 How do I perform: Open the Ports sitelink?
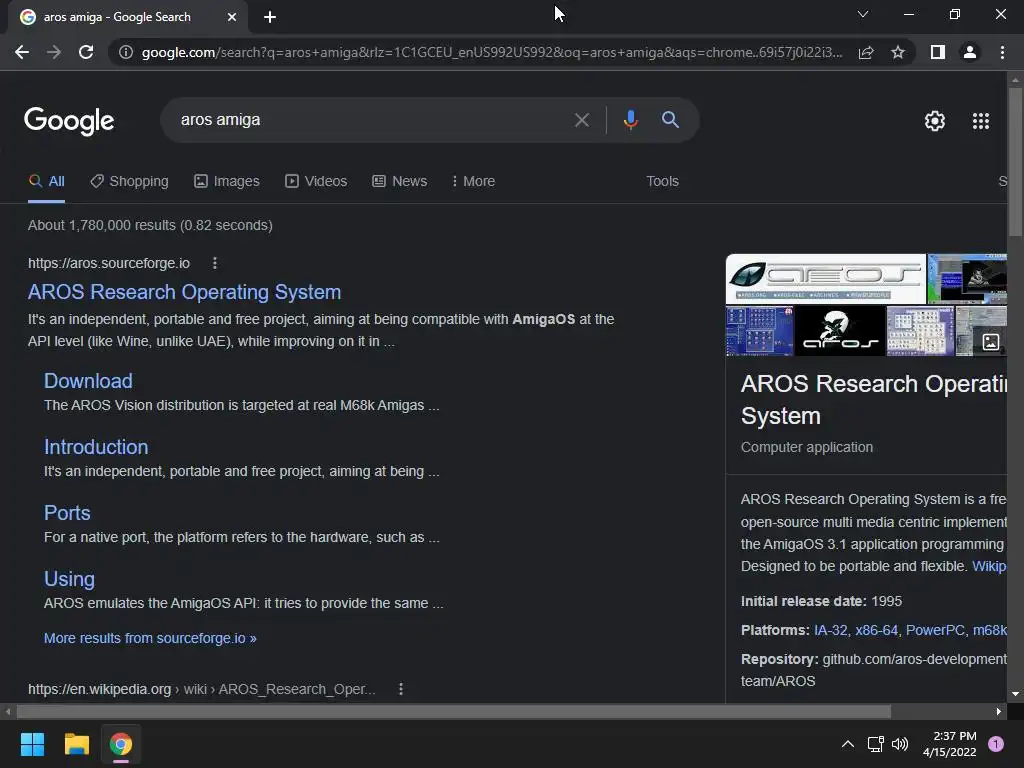coord(67,513)
